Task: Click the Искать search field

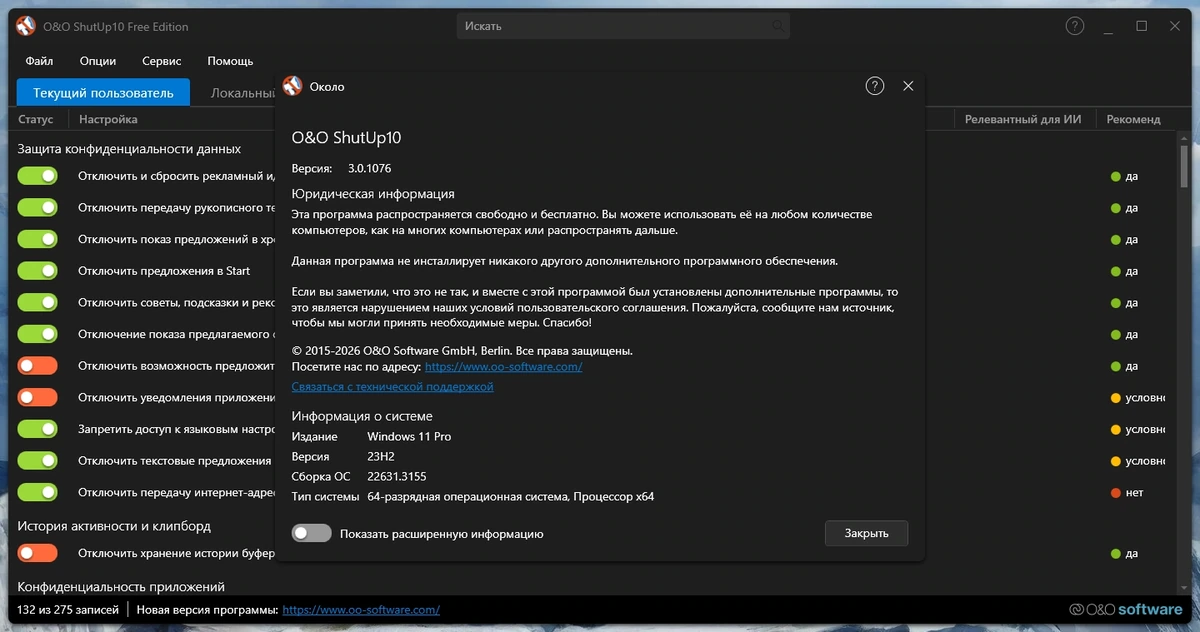Action: 623,26
